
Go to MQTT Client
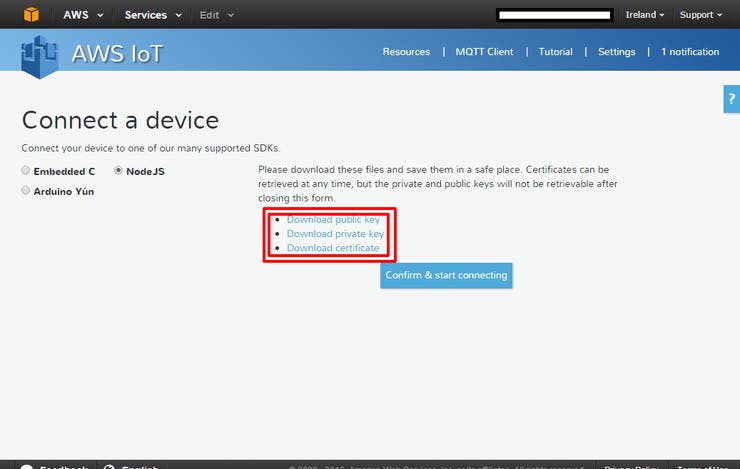(x=484, y=52)
